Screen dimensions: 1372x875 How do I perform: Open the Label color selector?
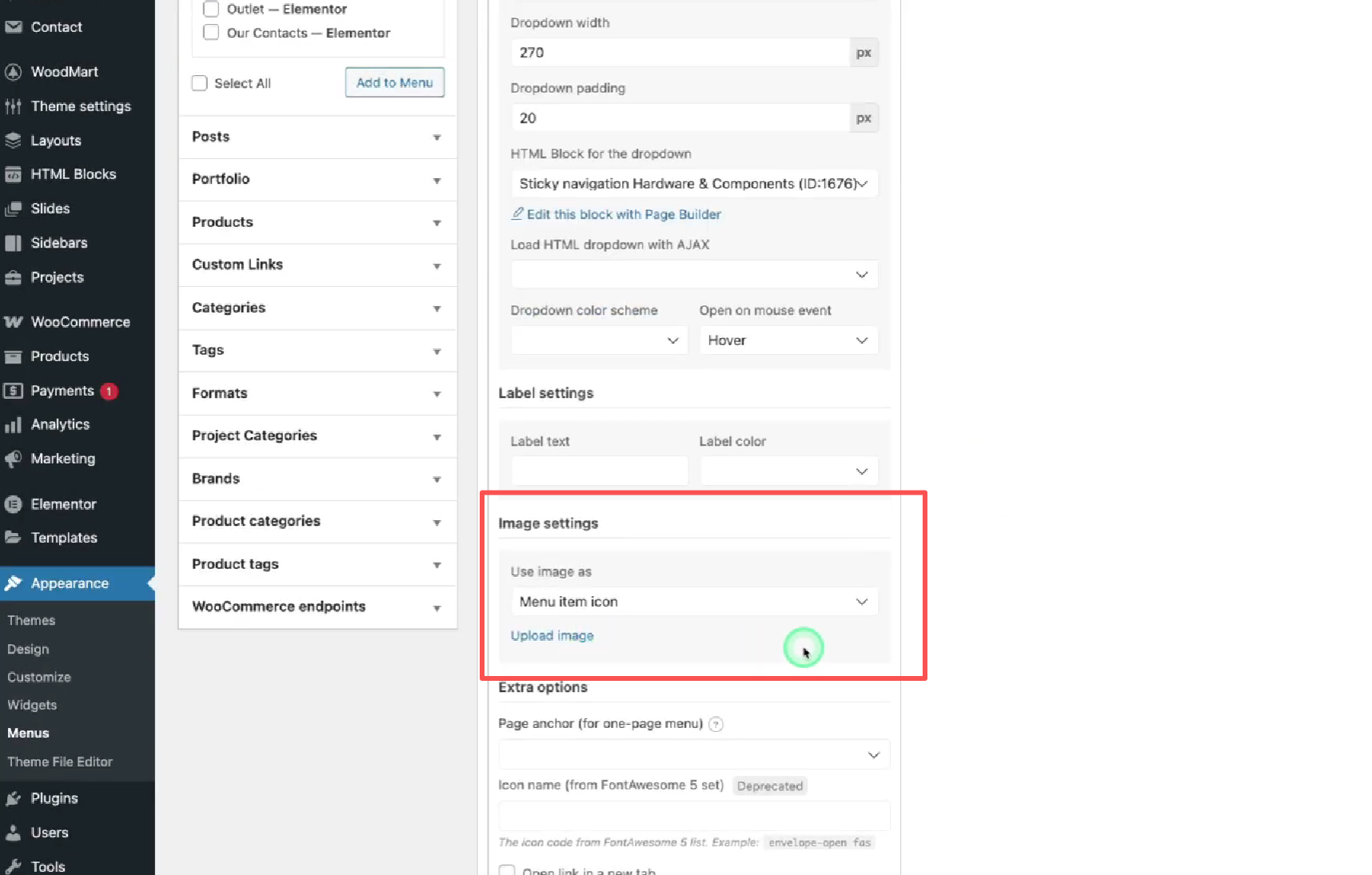coord(788,471)
